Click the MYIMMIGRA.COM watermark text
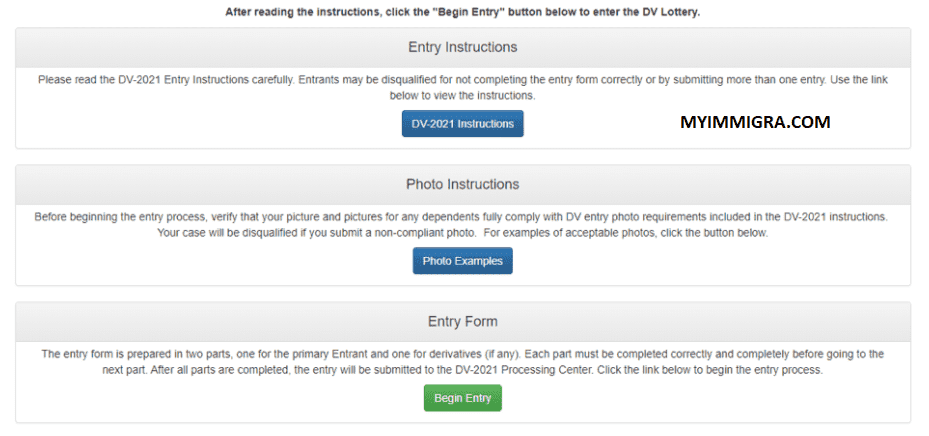Viewport: 929px width, 436px height. pos(754,122)
